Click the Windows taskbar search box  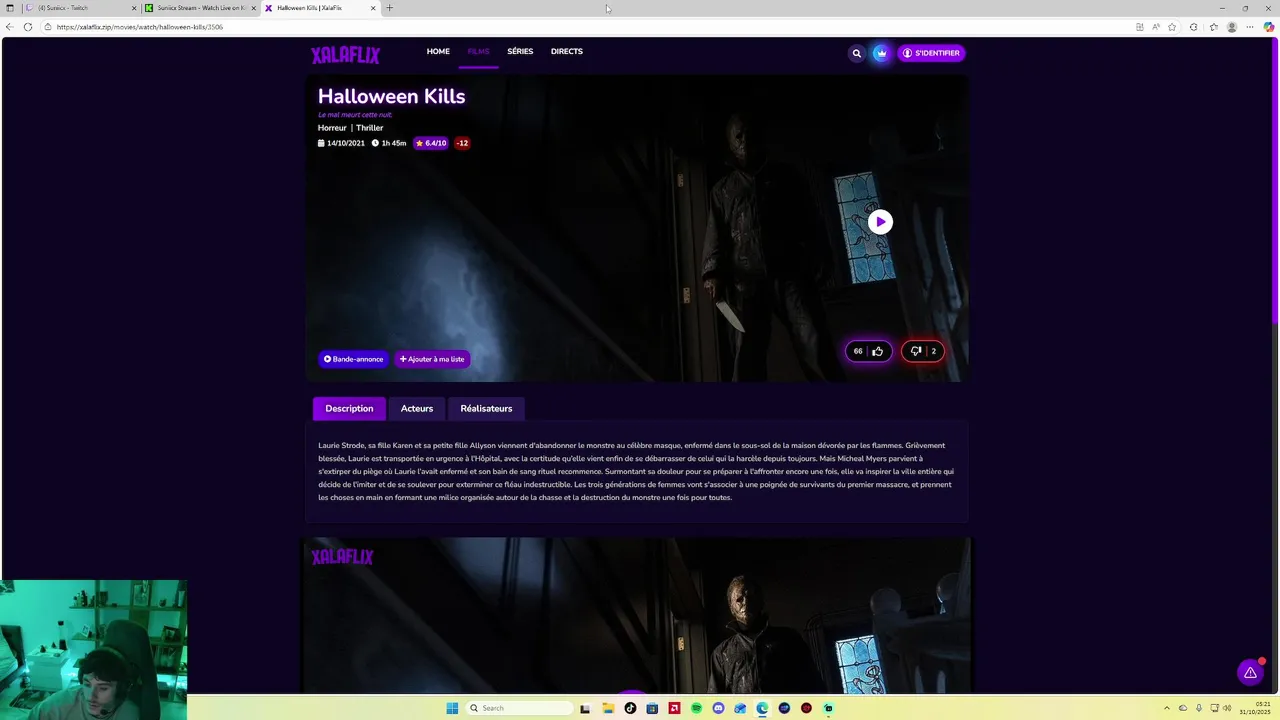click(x=520, y=708)
